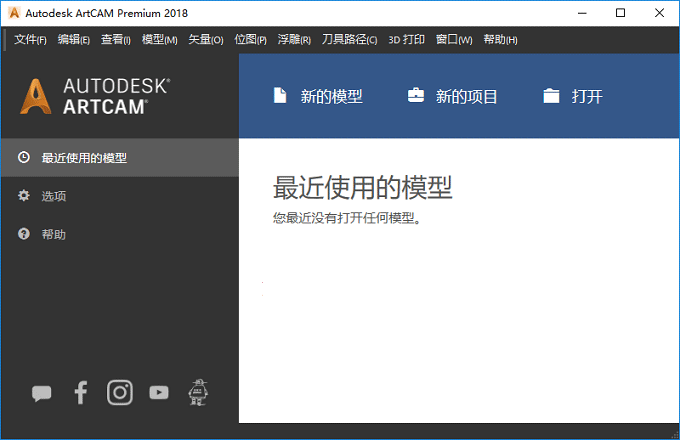Image resolution: width=680 pixels, height=440 pixels.
Task: Open the 帮助(H) menu
Action: [500, 40]
